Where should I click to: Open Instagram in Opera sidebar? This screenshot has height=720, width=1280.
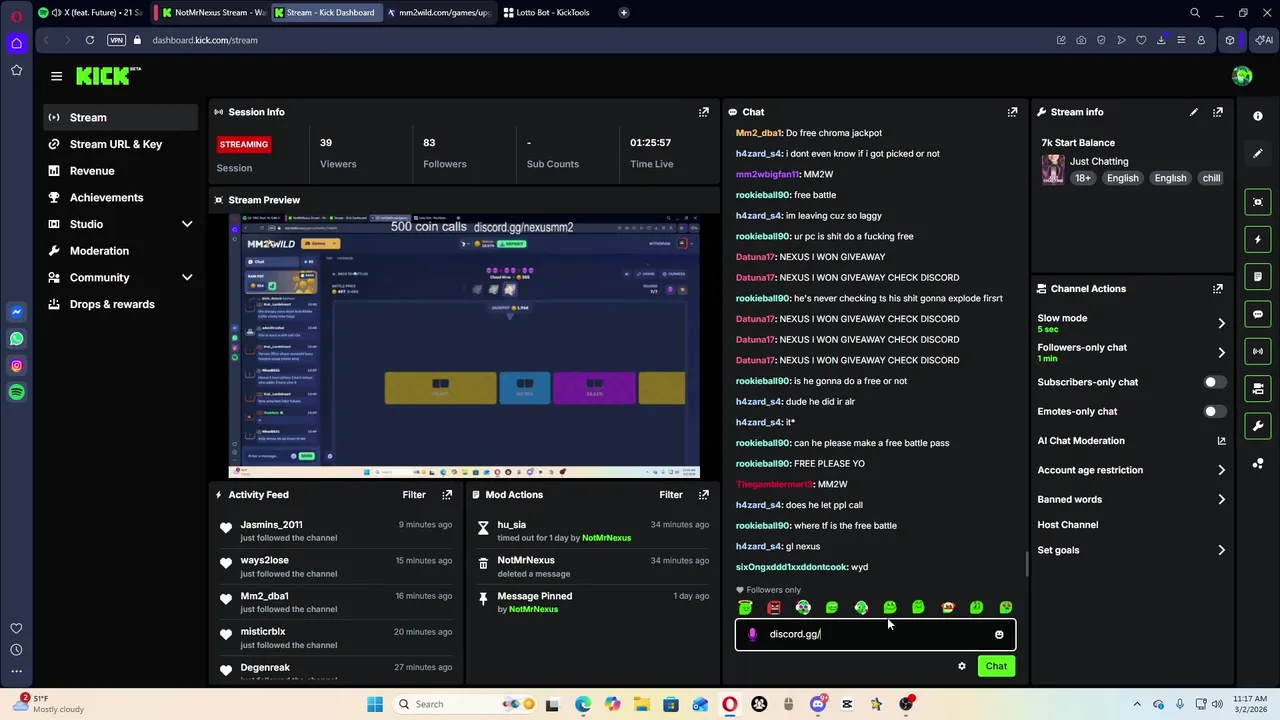coord(16,366)
